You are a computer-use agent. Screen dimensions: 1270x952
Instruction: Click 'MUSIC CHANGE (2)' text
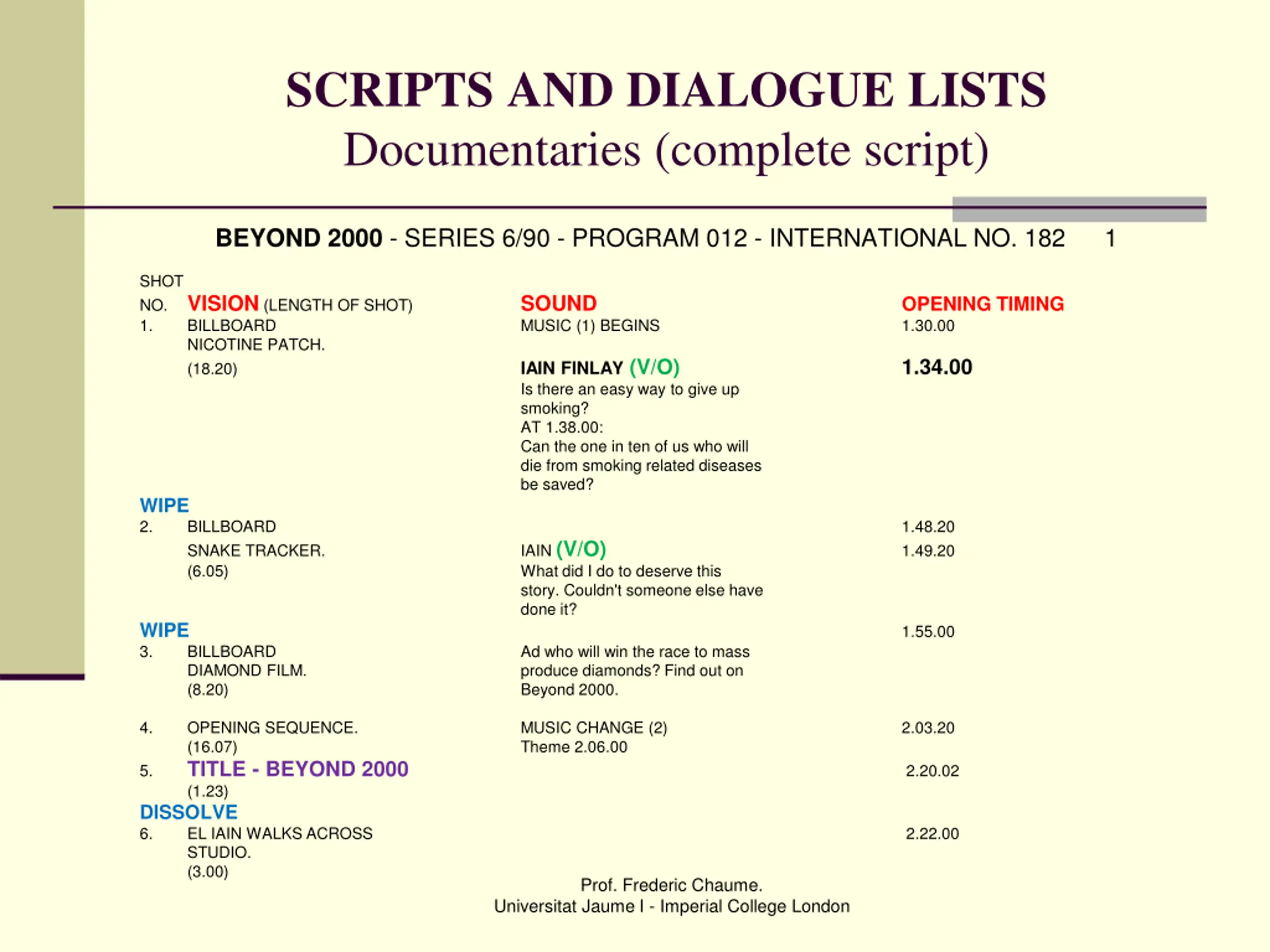pyautogui.click(x=594, y=728)
